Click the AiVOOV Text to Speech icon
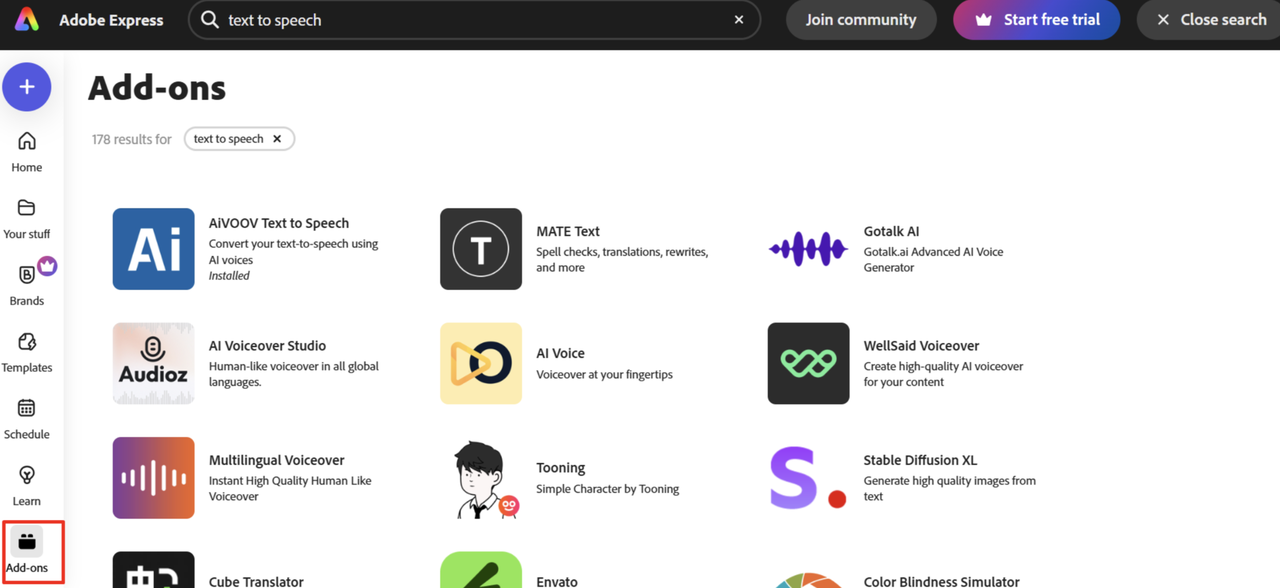The height and width of the screenshot is (588, 1280). click(154, 249)
